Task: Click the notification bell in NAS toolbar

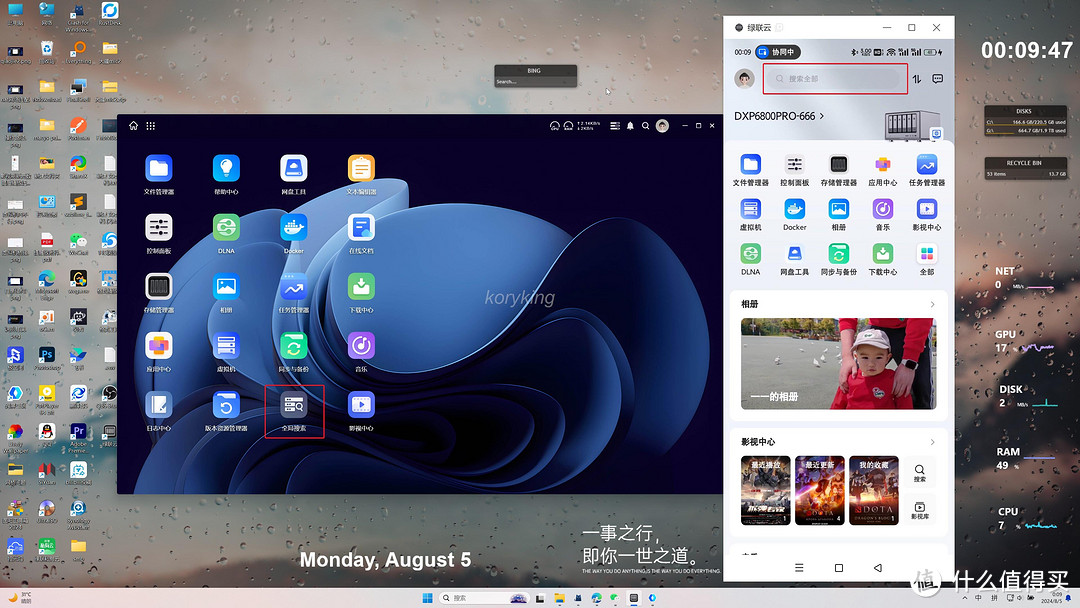Action: [x=630, y=126]
